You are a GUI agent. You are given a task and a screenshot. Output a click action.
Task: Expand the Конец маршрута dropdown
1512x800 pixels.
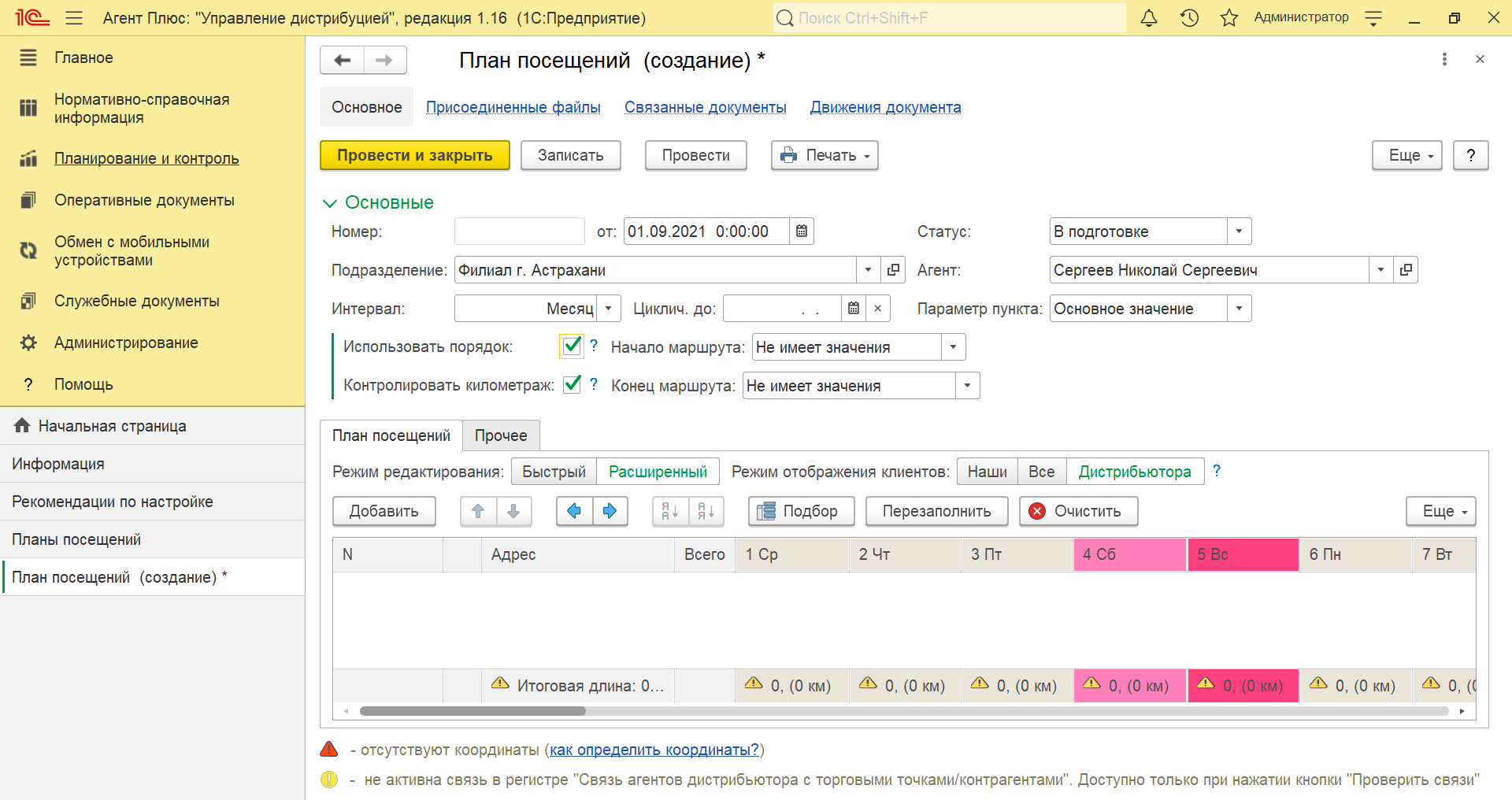[967, 386]
